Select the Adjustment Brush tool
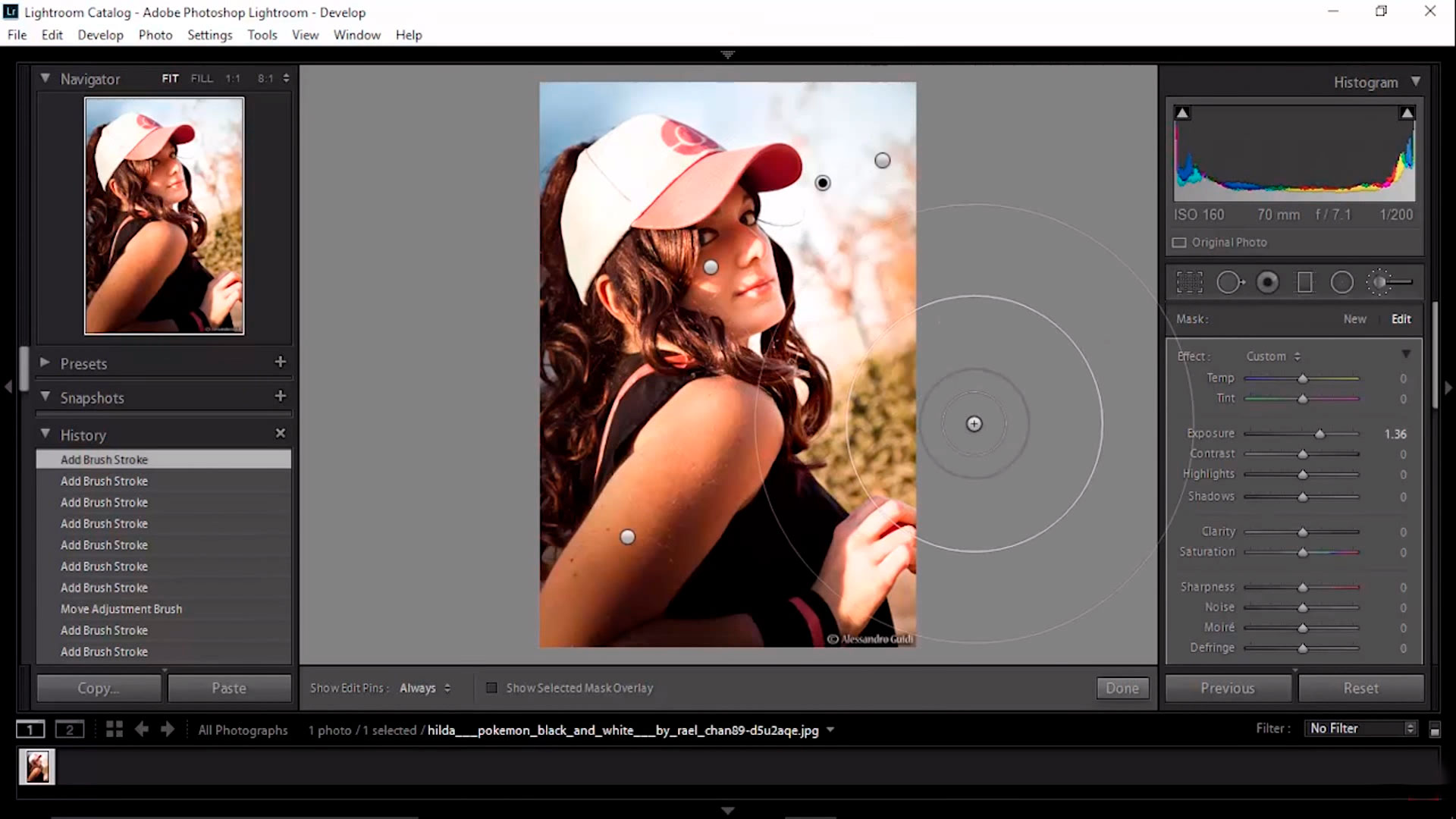Screen dimensions: 1456x819 [x=1389, y=282]
